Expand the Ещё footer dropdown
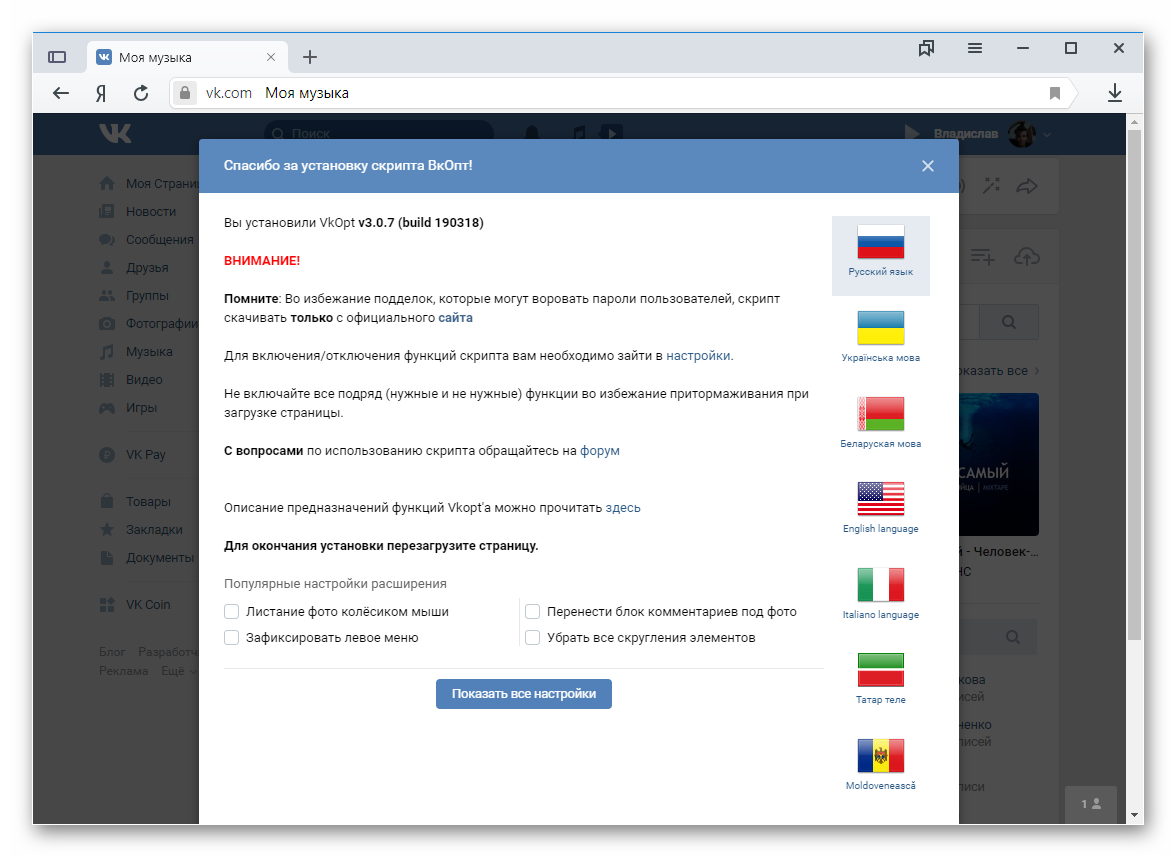 (x=179, y=671)
